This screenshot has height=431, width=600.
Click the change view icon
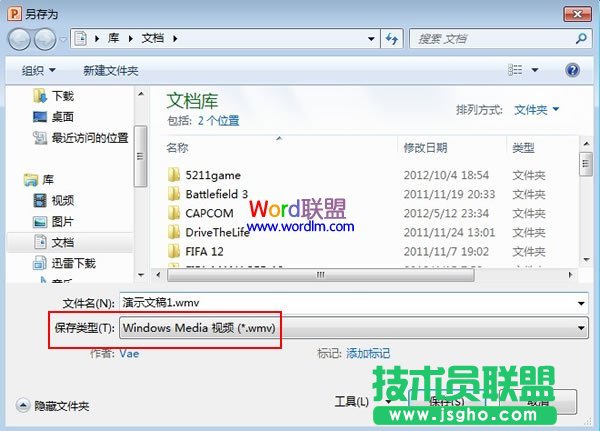tap(515, 70)
